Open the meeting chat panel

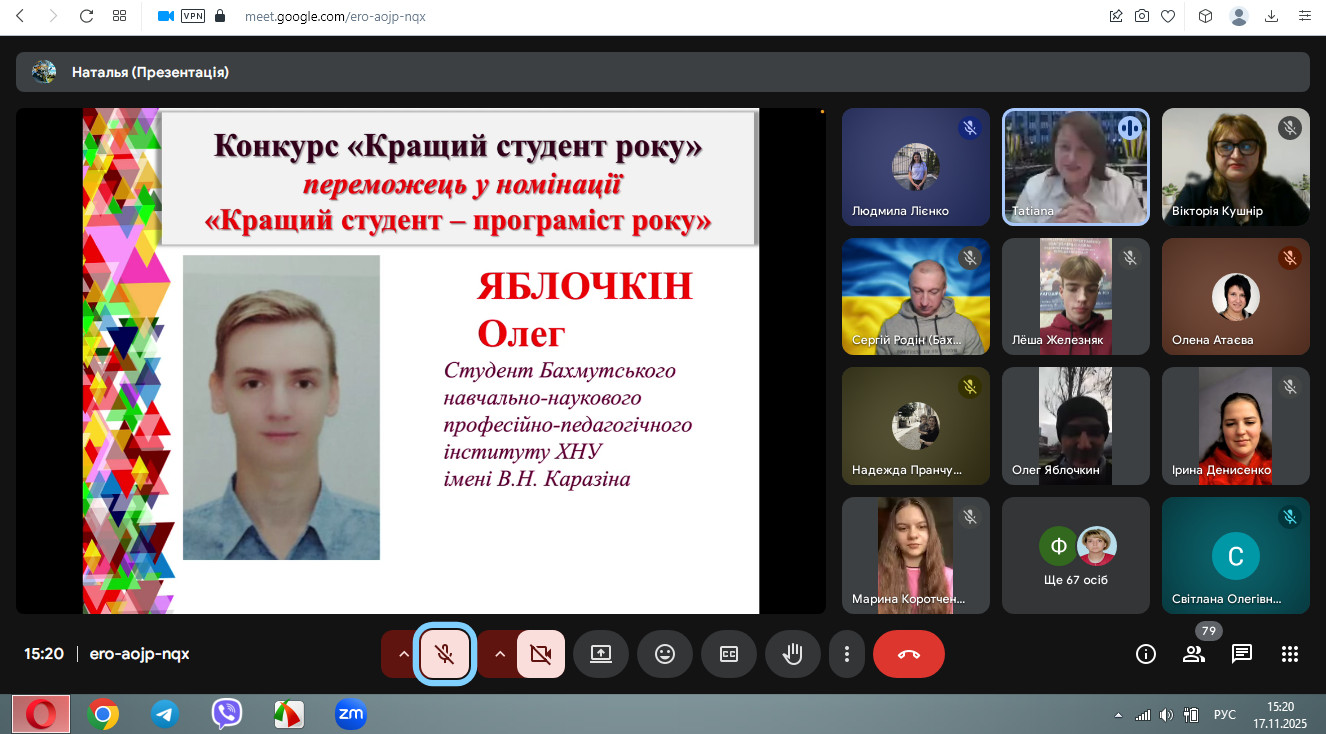tap(1241, 654)
